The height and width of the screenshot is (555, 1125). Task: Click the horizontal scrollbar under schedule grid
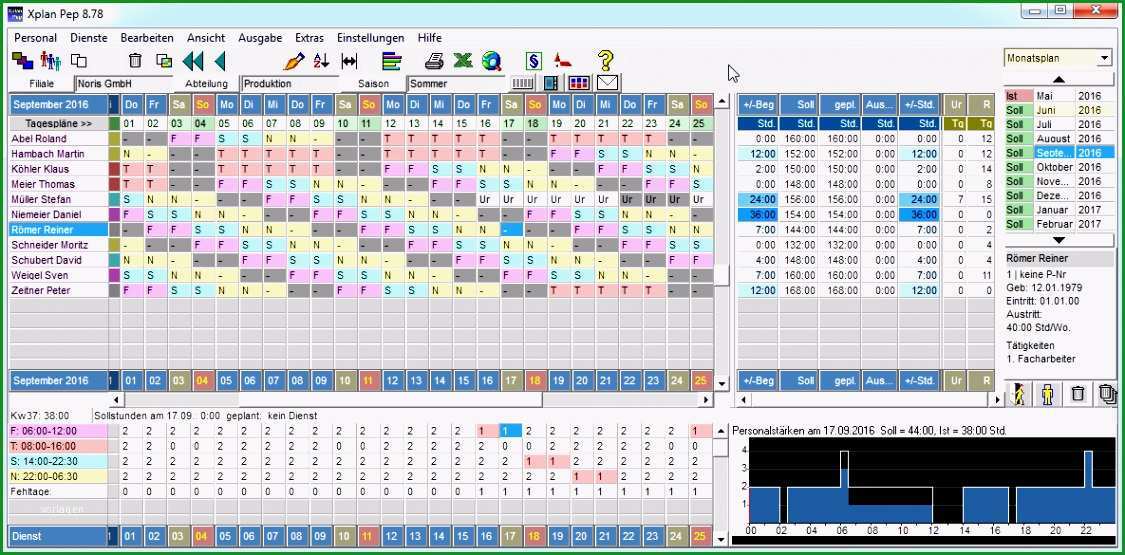[x=411, y=399]
